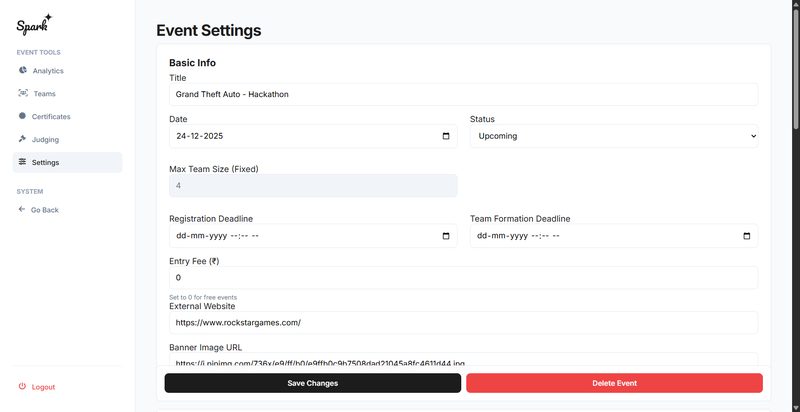Go to the Judging page
This screenshot has width=800, height=412.
(46, 139)
